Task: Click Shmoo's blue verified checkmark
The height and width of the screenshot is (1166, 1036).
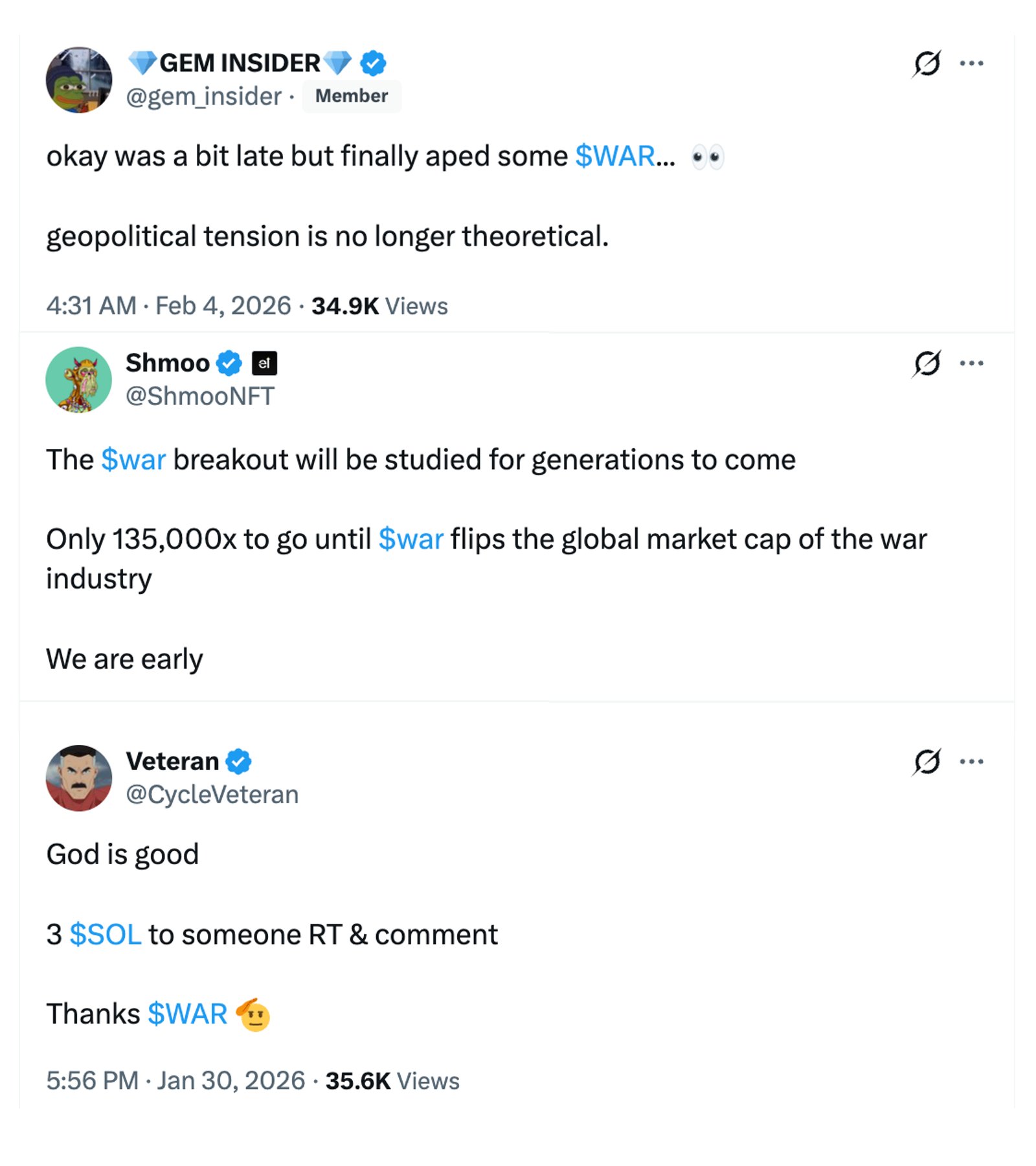Action: 229,363
